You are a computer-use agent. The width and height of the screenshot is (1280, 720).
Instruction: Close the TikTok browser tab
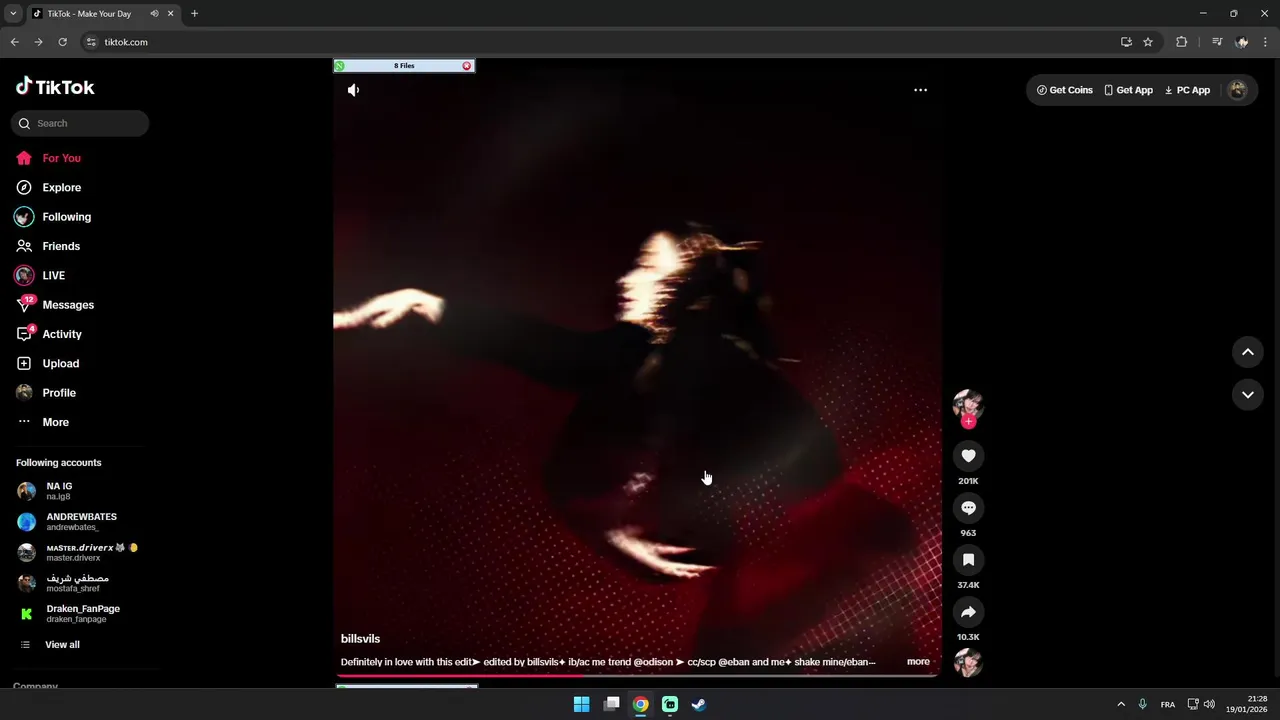pyautogui.click(x=170, y=14)
